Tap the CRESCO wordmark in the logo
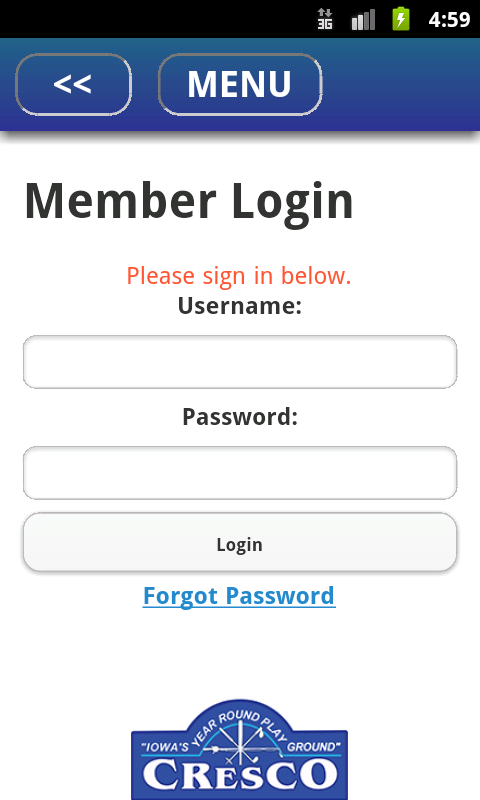The height and width of the screenshot is (800, 480). pos(240,774)
